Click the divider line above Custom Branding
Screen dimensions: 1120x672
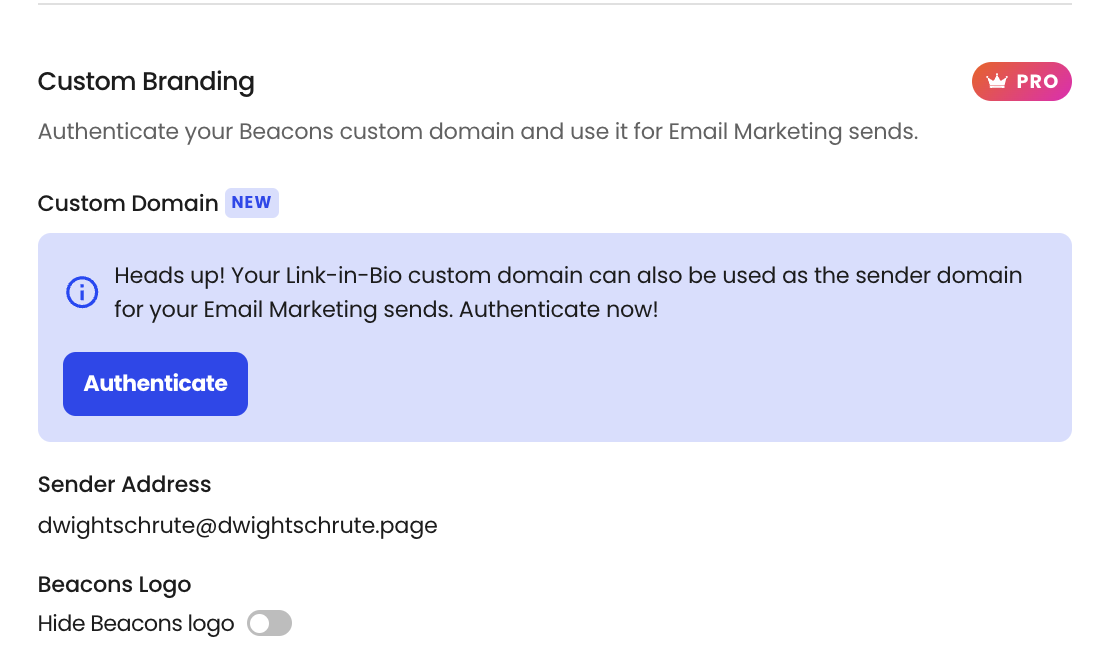[x=555, y=4]
